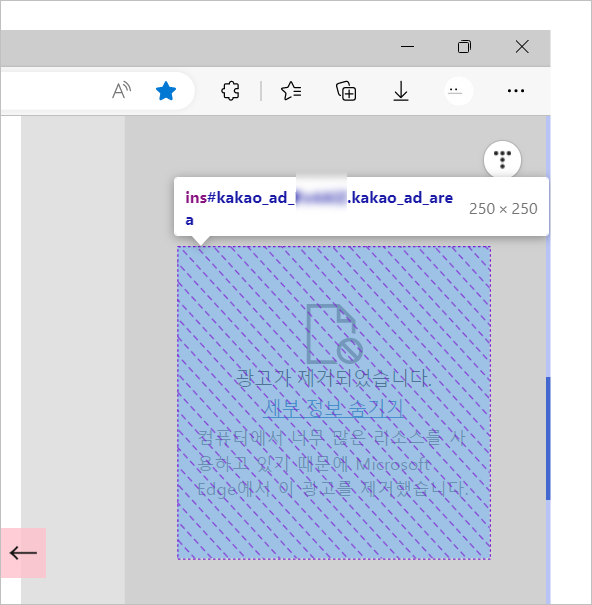Image resolution: width=592 pixels, height=605 pixels.
Task: Open the Collections icon
Action: coord(346,91)
